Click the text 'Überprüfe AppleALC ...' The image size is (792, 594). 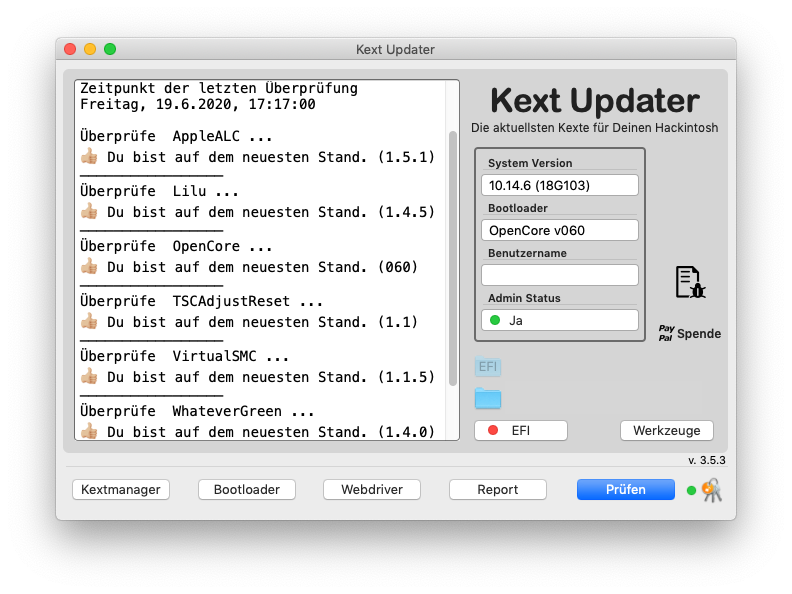tap(176, 136)
